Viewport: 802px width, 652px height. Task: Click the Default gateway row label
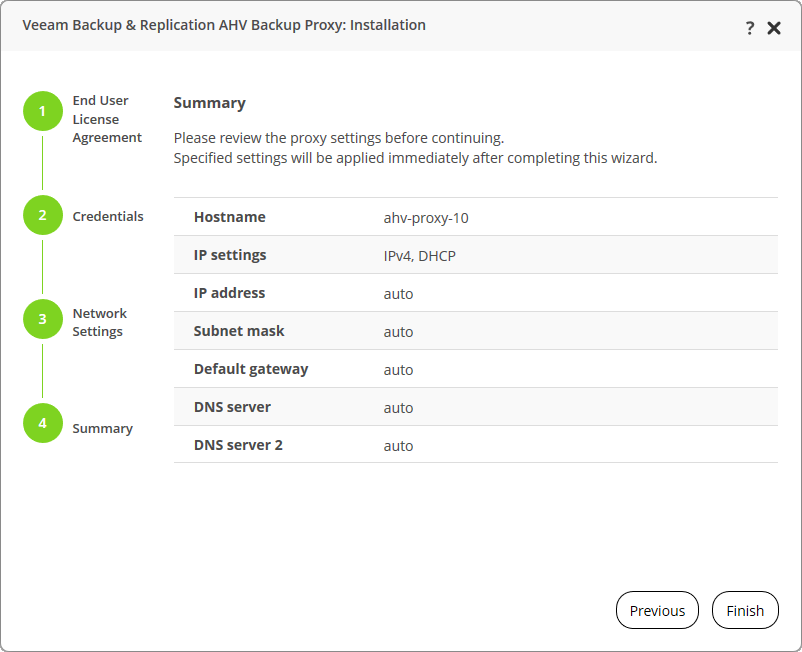(x=251, y=369)
